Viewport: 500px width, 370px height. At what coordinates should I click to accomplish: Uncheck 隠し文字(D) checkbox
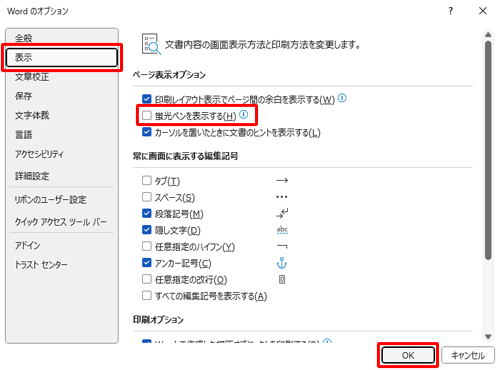click(x=147, y=230)
